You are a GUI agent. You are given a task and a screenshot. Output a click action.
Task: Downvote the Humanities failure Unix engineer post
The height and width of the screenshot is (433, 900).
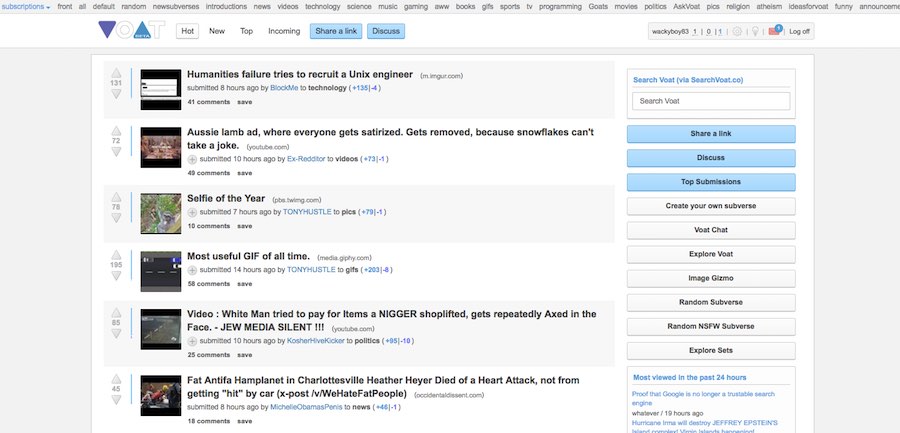tap(116, 94)
